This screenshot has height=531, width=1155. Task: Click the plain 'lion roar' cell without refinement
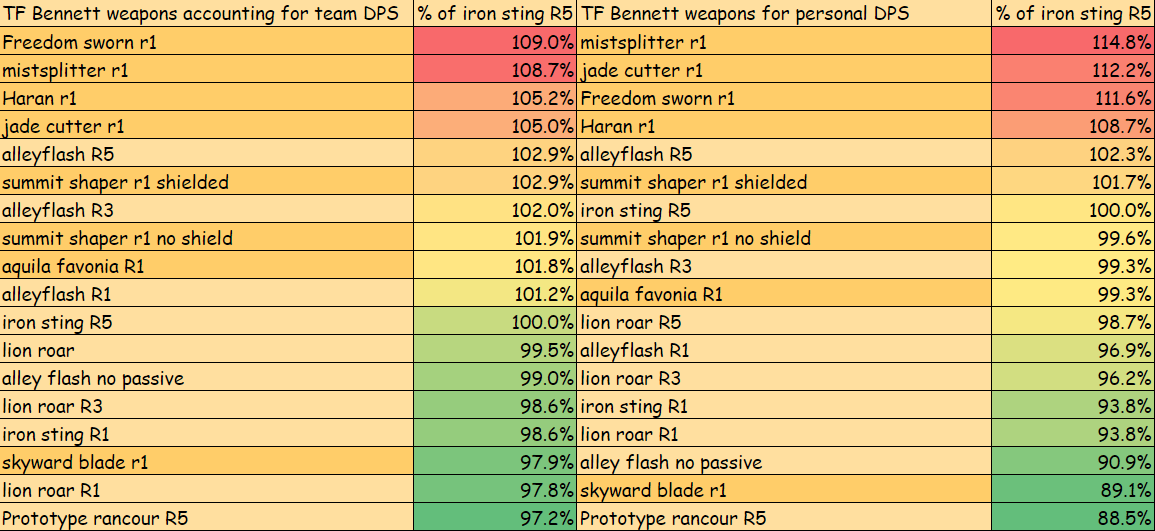tap(206, 350)
